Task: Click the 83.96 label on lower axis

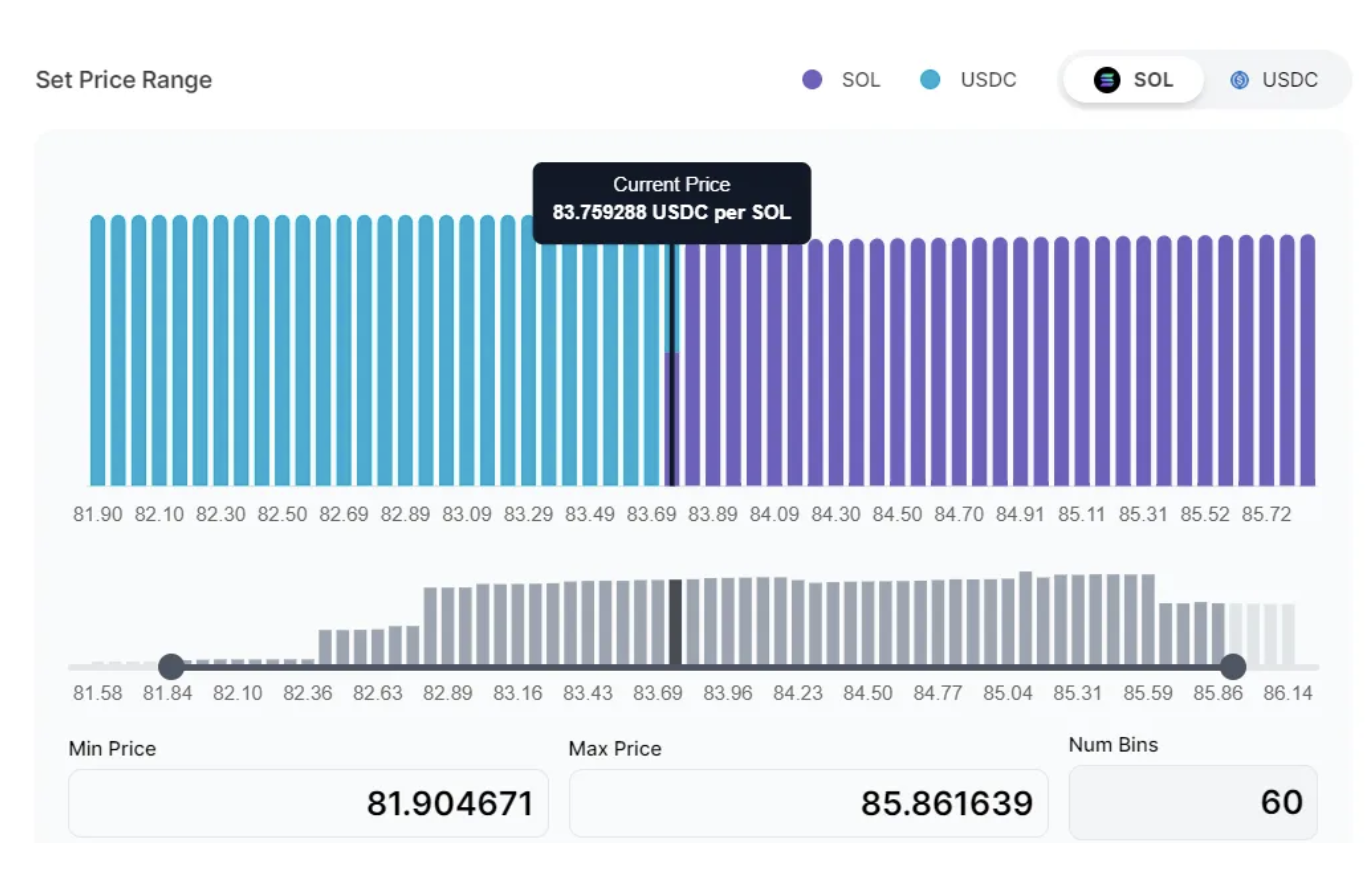Action: [x=727, y=693]
